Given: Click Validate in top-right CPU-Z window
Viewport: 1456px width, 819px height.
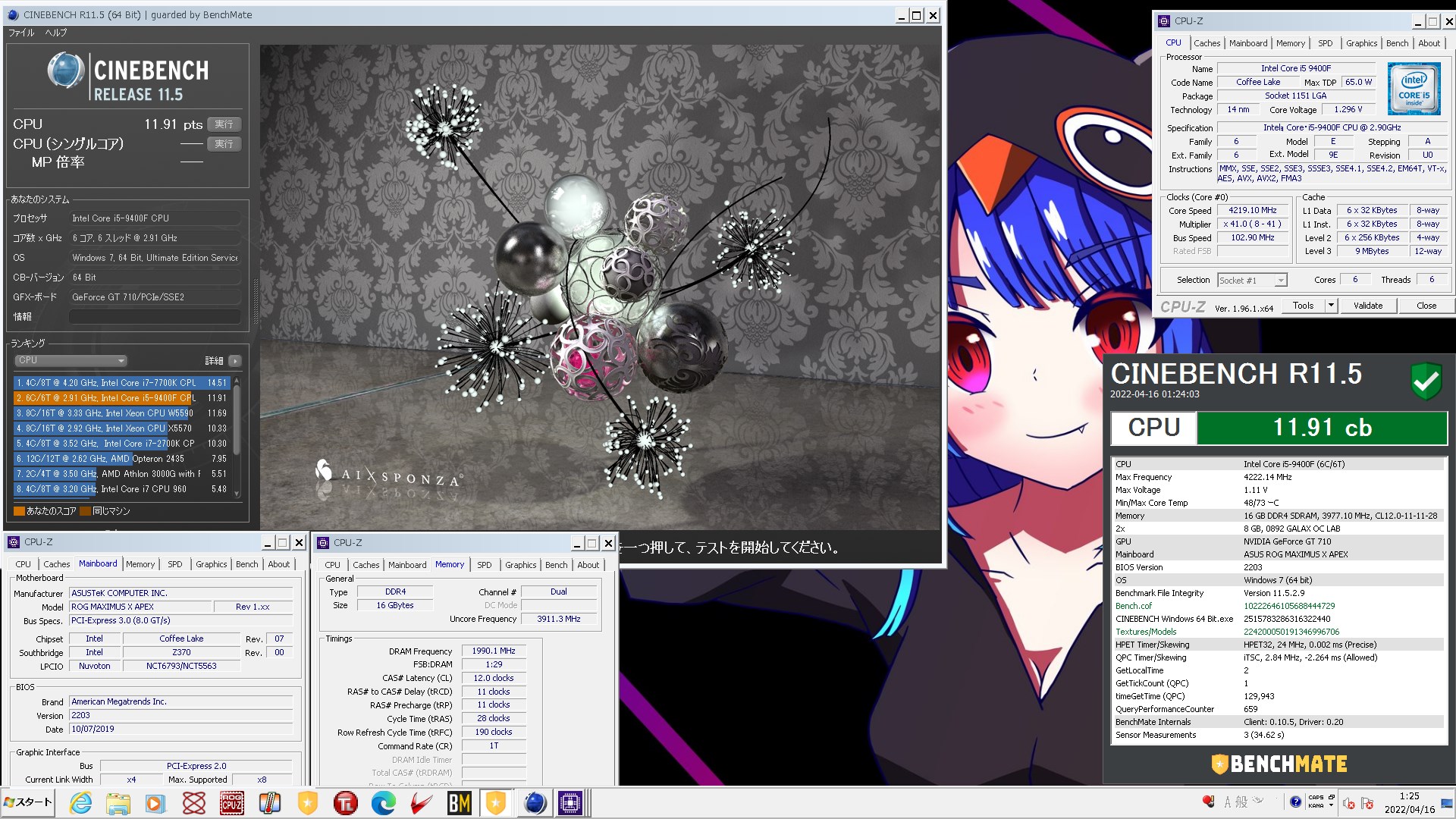Looking at the screenshot, I should [x=1368, y=306].
